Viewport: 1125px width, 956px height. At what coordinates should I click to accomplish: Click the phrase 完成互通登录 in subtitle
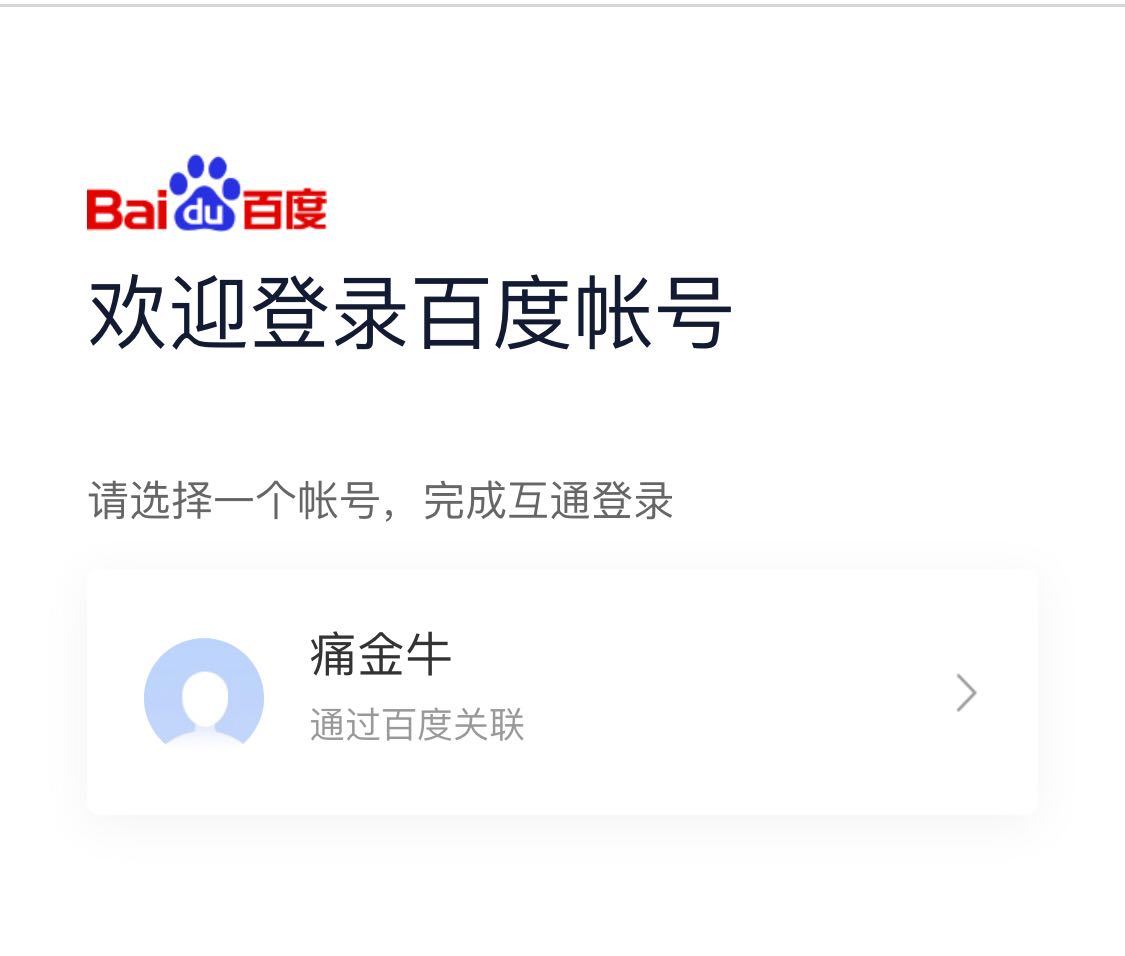(548, 500)
